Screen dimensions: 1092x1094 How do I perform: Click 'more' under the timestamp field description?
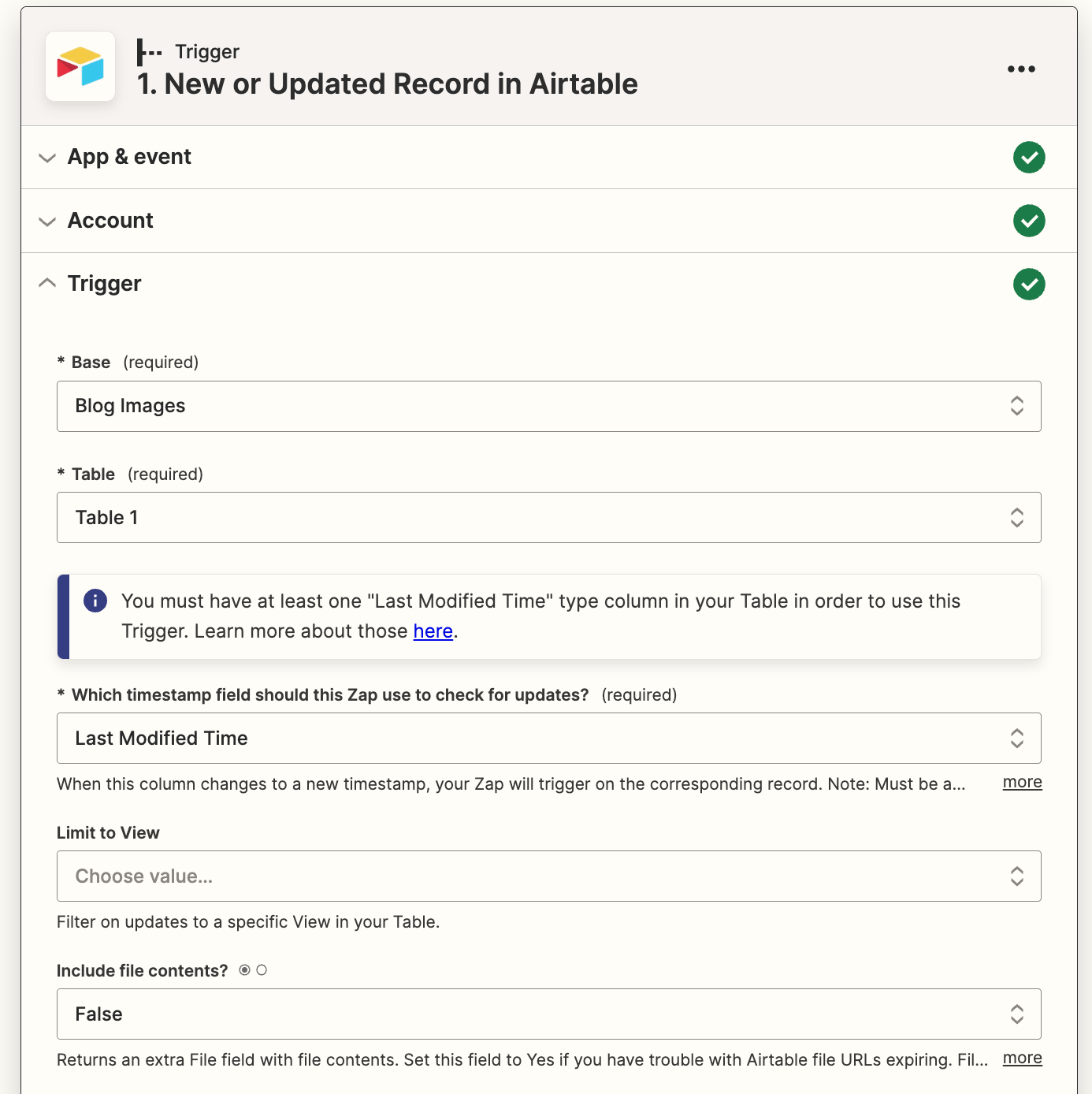click(1022, 782)
